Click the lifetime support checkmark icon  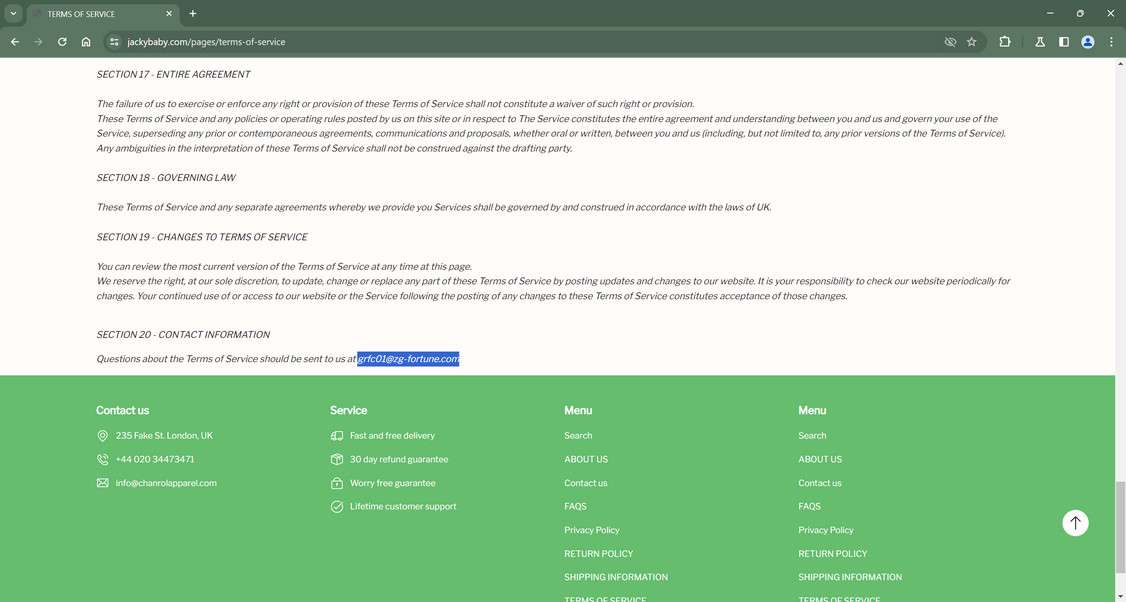(337, 506)
